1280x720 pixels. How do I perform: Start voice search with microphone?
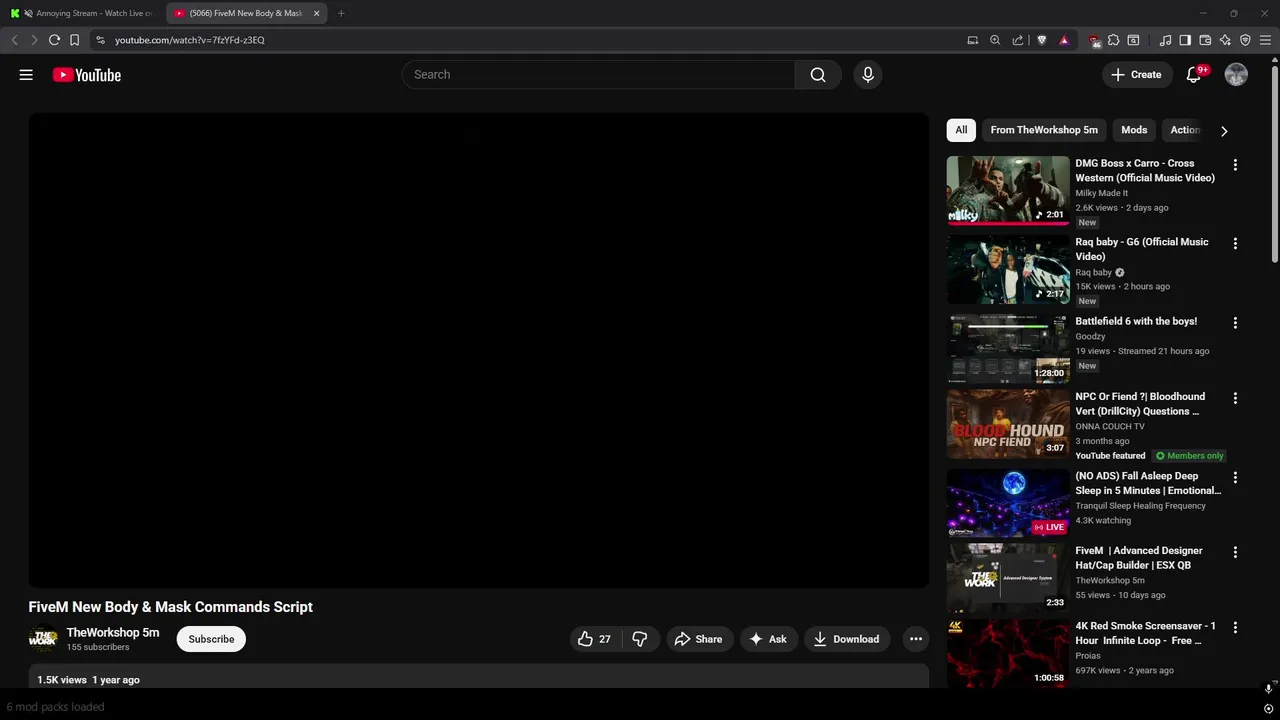click(868, 75)
